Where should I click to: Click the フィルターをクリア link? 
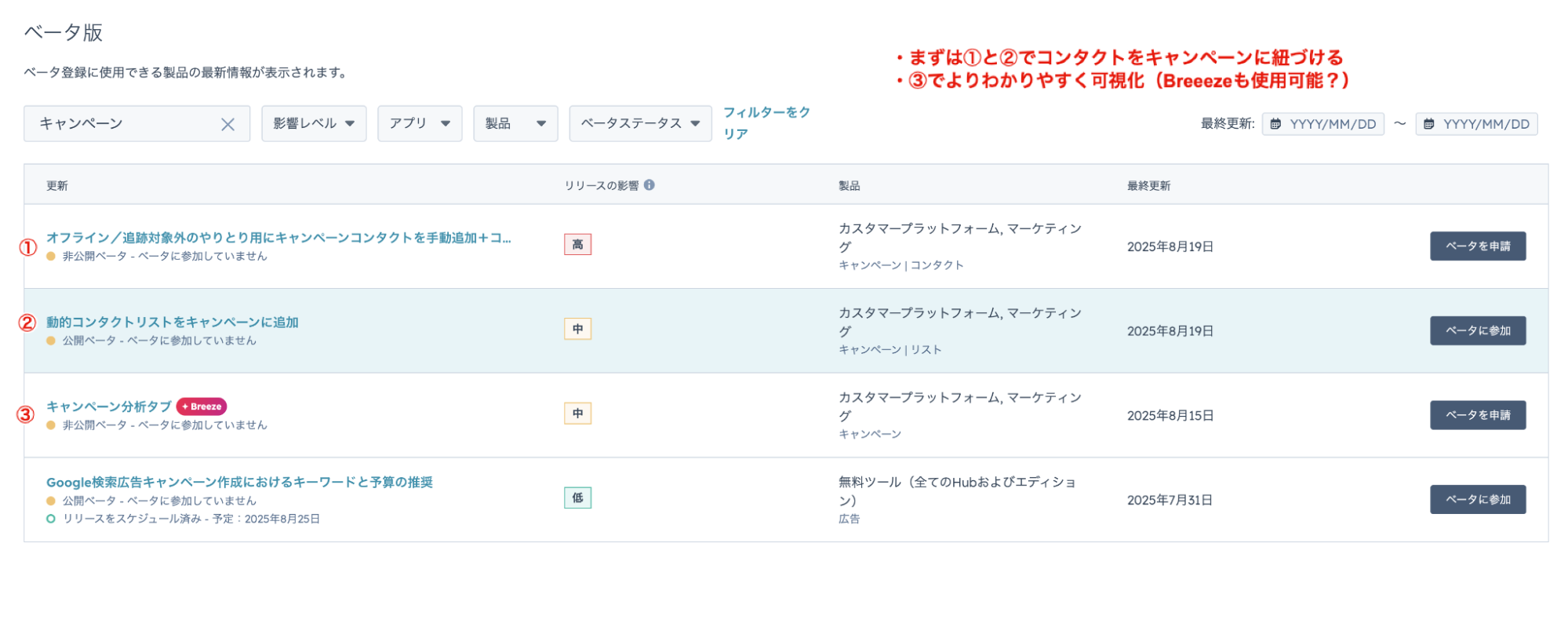[766, 123]
